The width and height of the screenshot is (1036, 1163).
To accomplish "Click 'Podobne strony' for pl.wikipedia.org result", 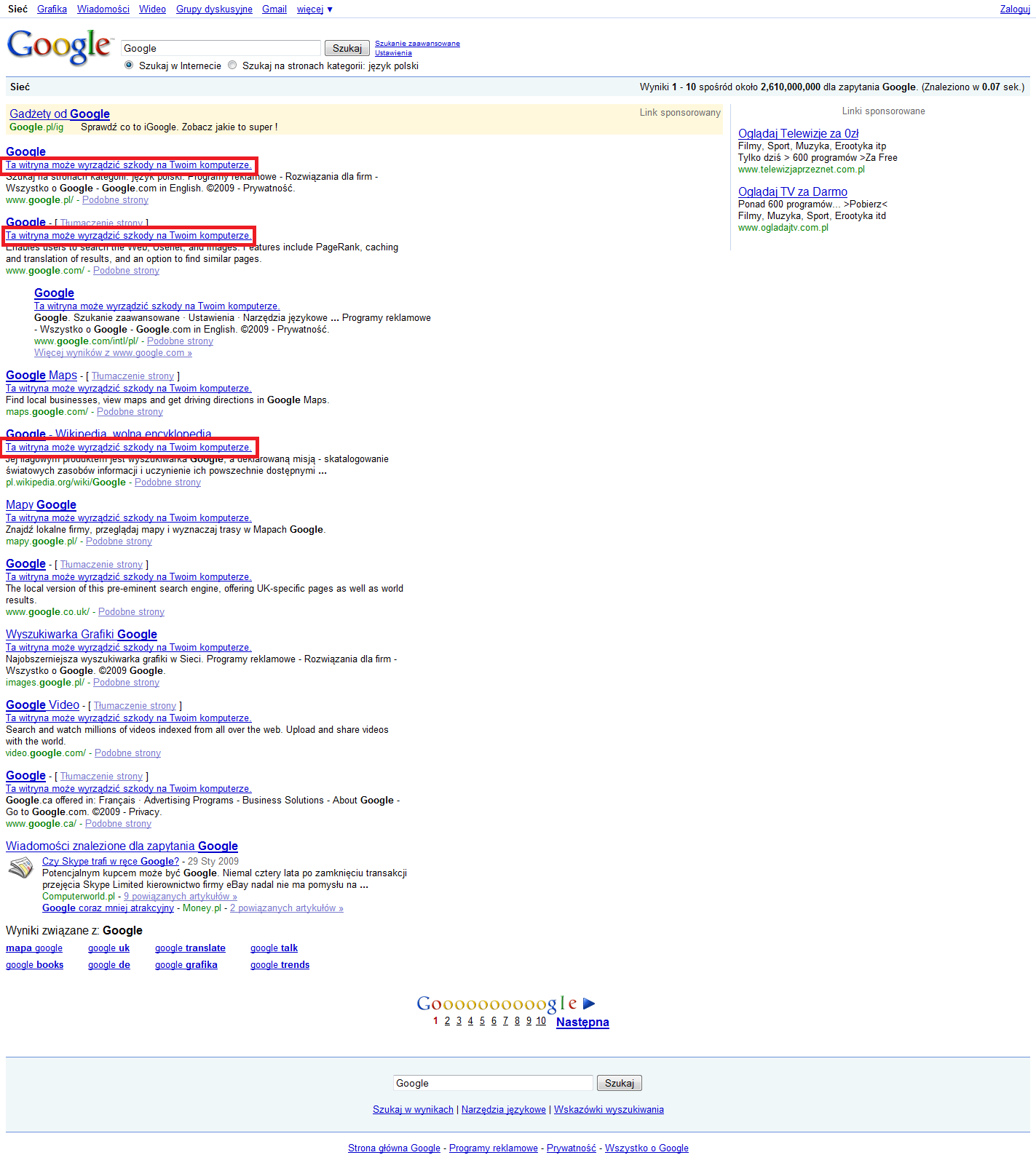I will pos(167,483).
